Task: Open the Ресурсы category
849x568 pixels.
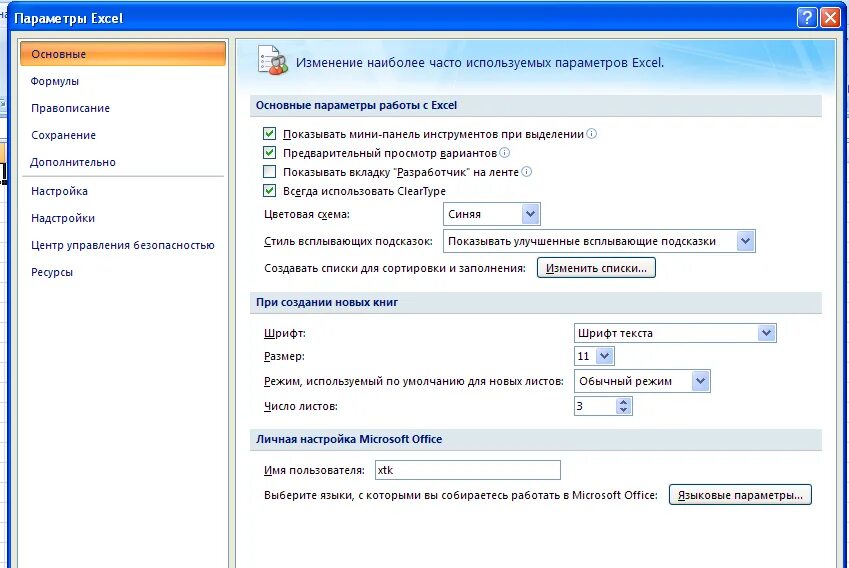Action: point(123,272)
